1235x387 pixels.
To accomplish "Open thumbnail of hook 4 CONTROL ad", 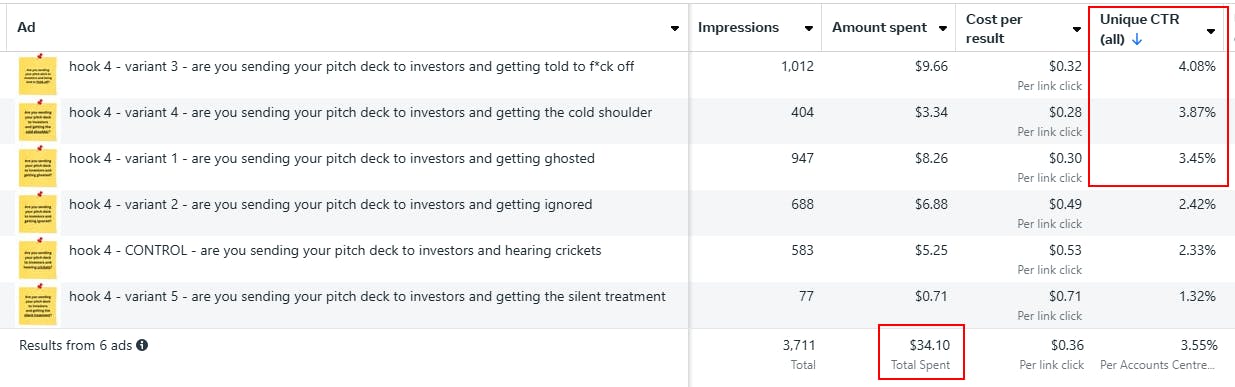I will tap(38, 259).
